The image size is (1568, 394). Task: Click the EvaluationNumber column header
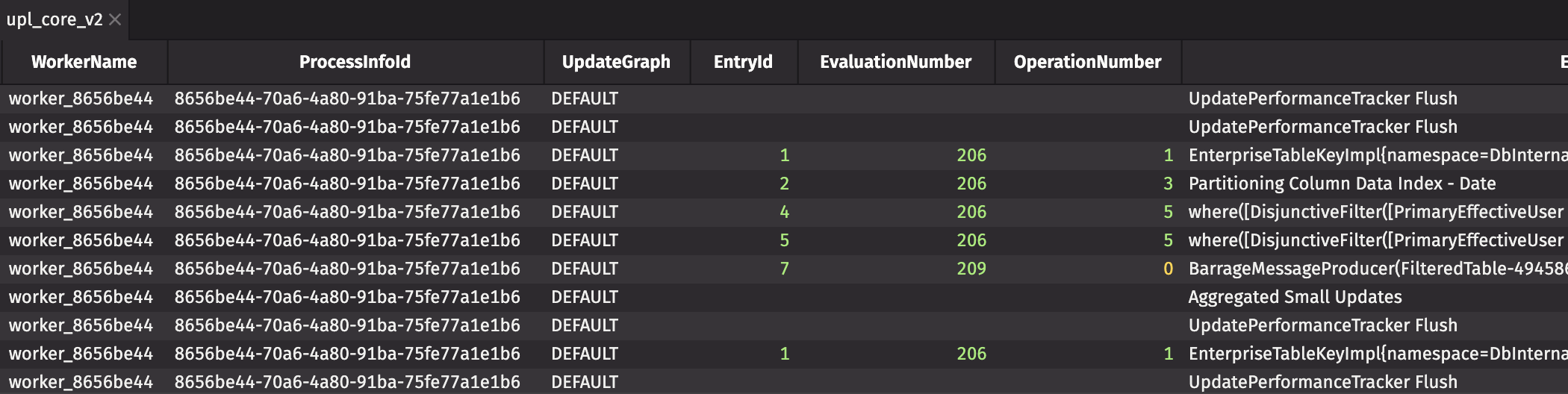[895, 62]
